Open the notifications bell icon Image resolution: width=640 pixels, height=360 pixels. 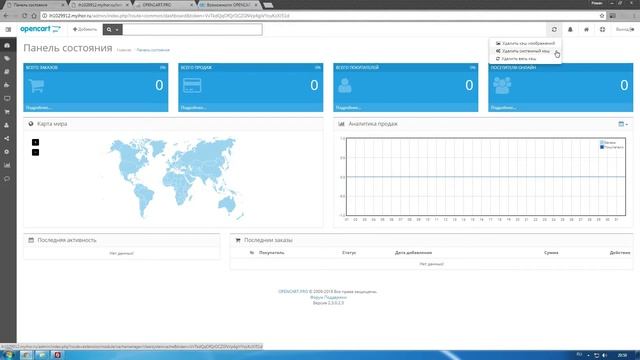click(x=570, y=29)
